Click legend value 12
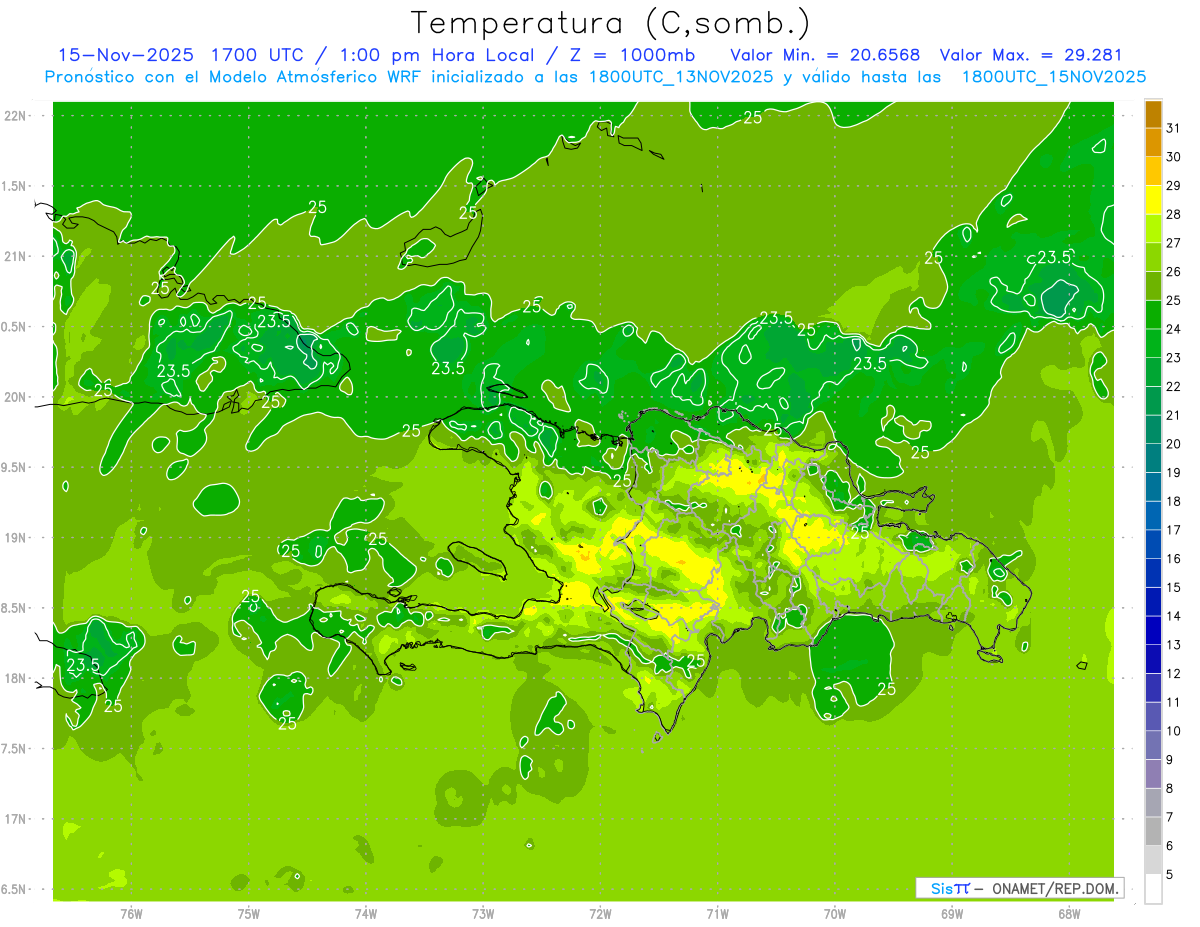The height and width of the screenshot is (927, 1200). 1173,673
